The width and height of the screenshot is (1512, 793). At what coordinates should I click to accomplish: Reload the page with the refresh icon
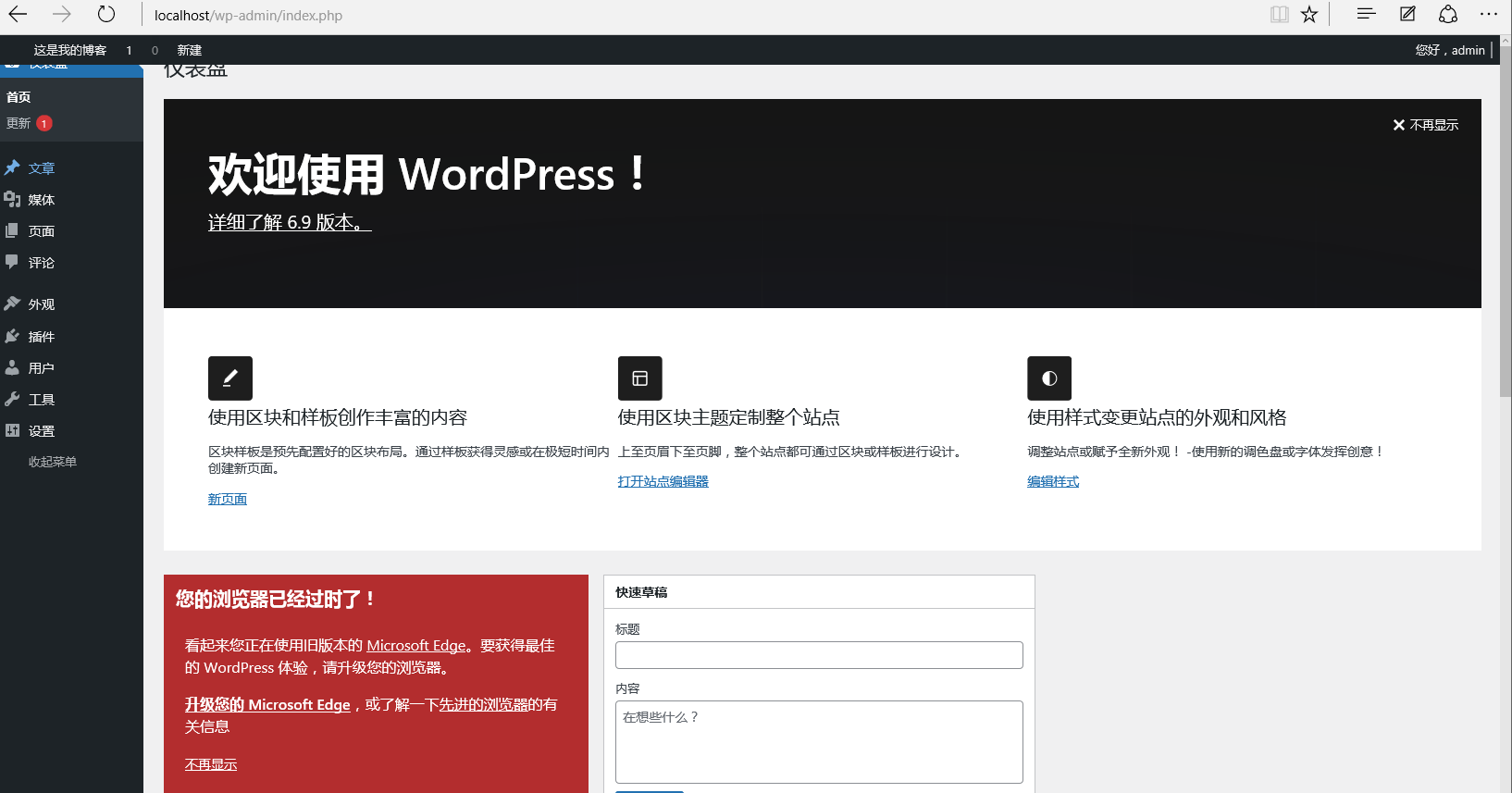click(x=106, y=14)
